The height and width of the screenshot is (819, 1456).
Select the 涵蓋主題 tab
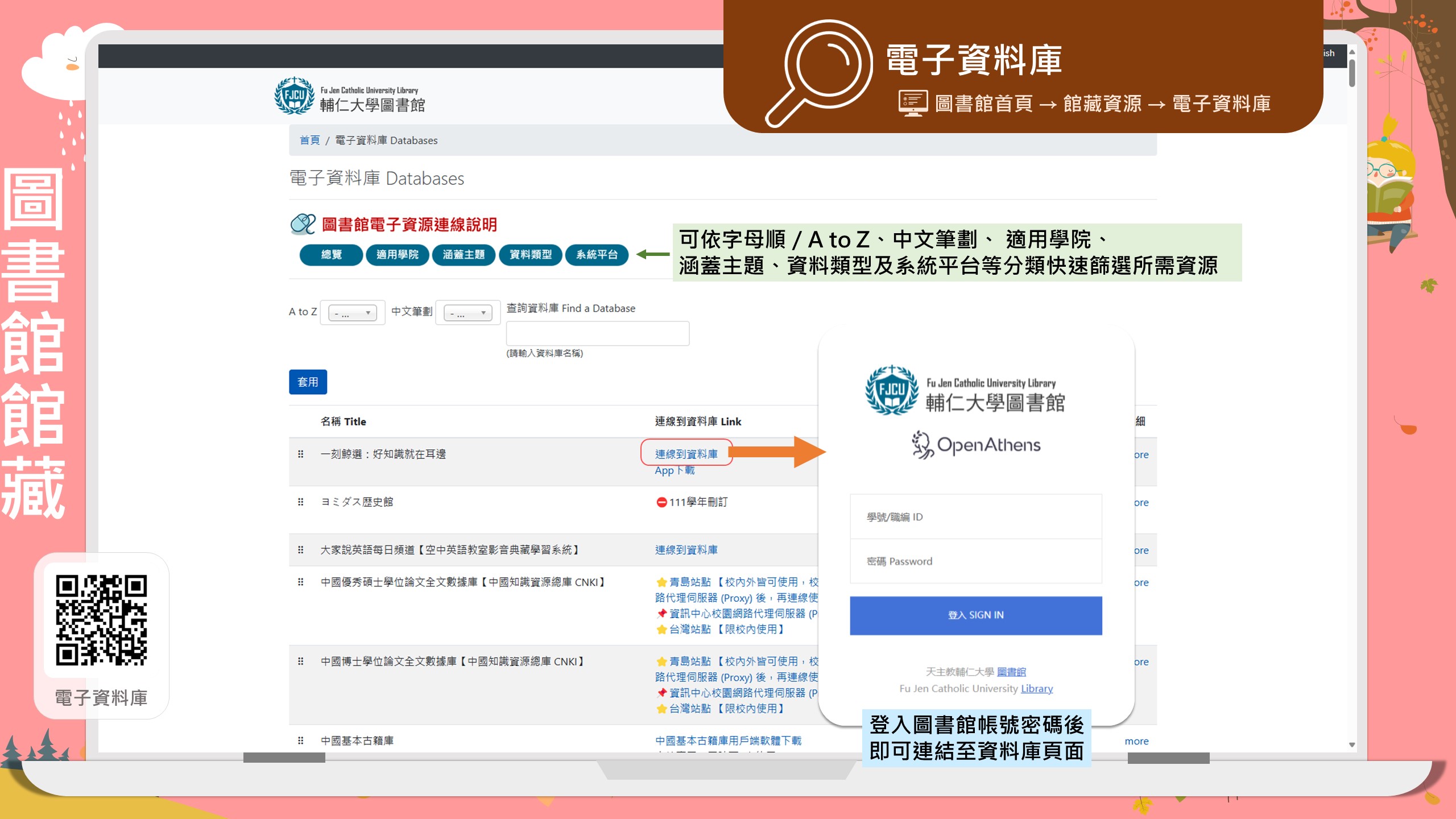click(x=464, y=254)
